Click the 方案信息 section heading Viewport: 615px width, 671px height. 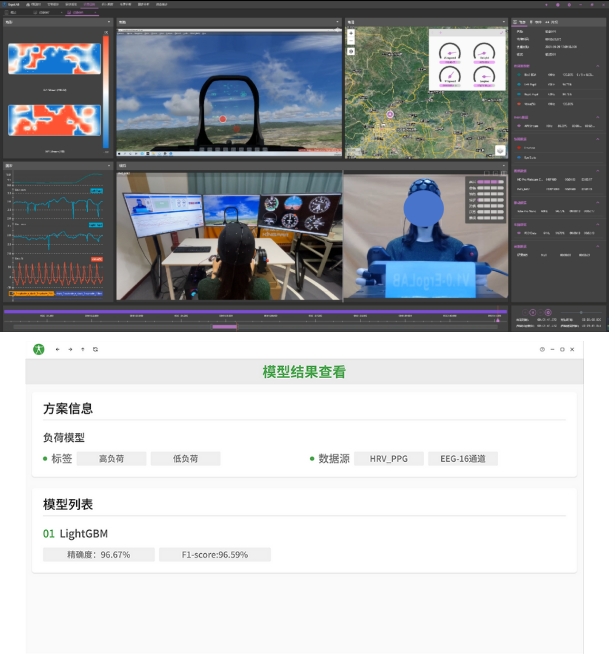(68, 408)
